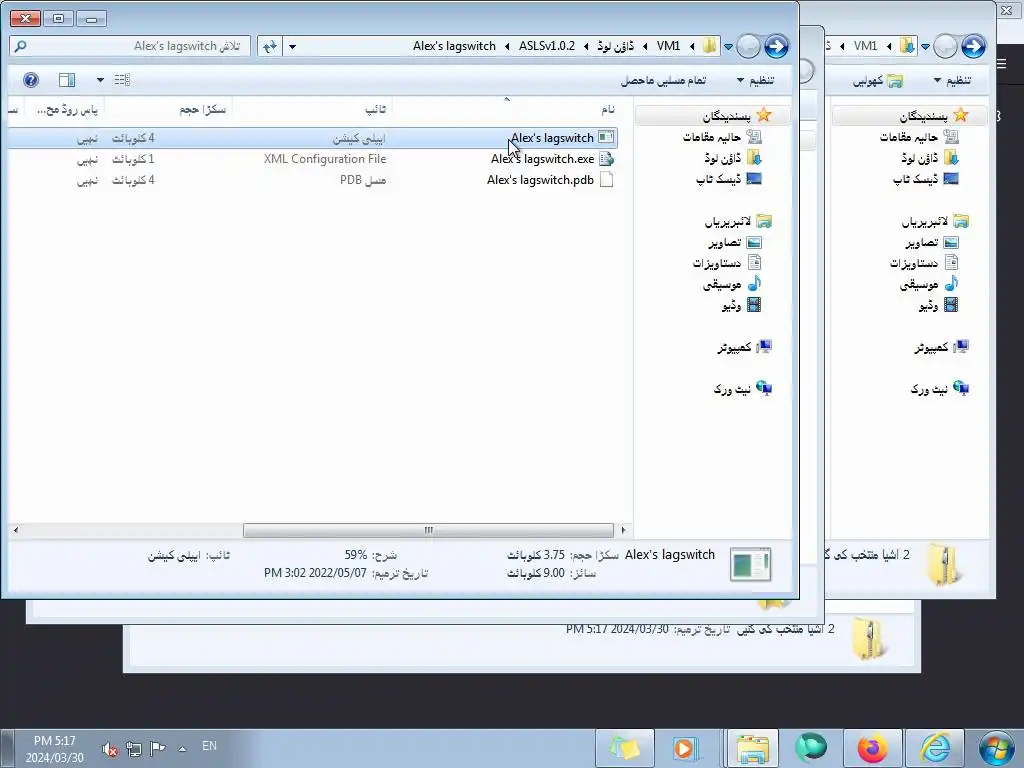Viewport: 1024px width, 768px height.
Task: Click کھولیں in the back window's toolbar
Action: (x=877, y=80)
